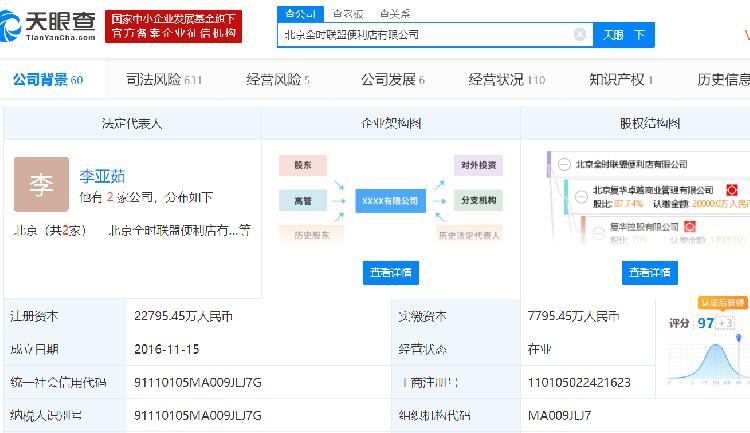Open legal representative 李亚茹 profile link

click(x=102, y=176)
